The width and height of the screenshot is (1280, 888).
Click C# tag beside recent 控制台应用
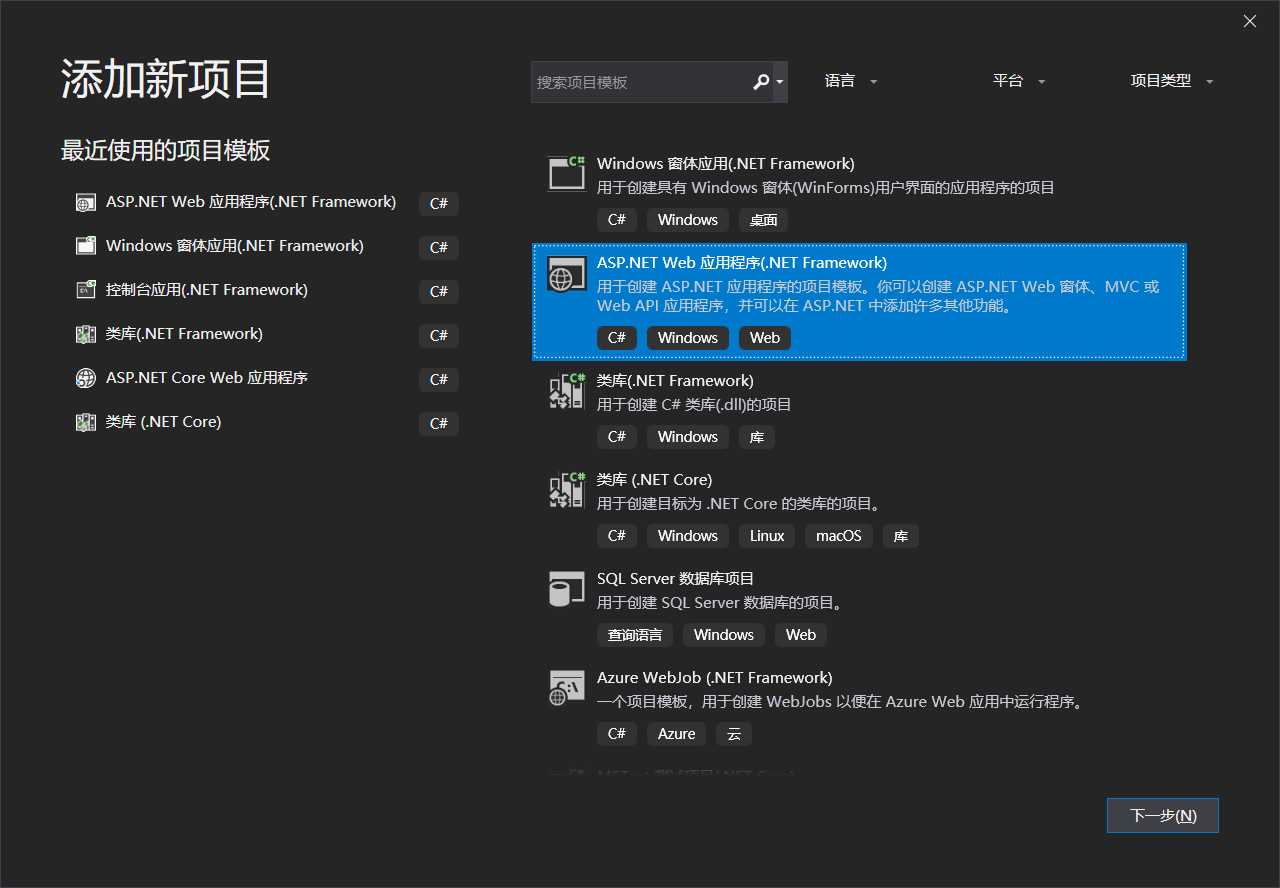[439, 291]
